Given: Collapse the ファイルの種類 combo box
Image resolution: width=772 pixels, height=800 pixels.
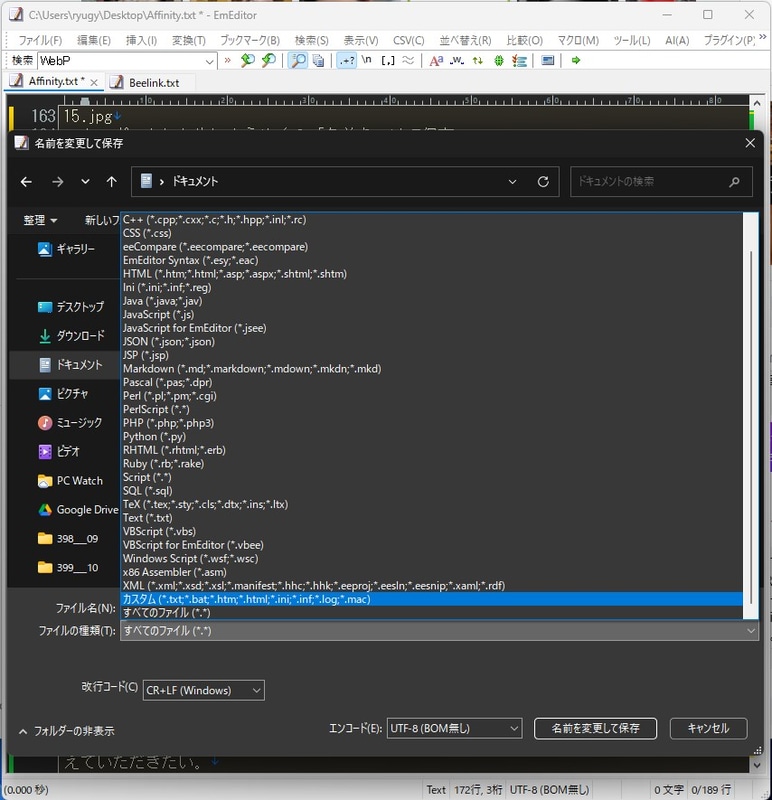Looking at the screenshot, I should click(751, 631).
